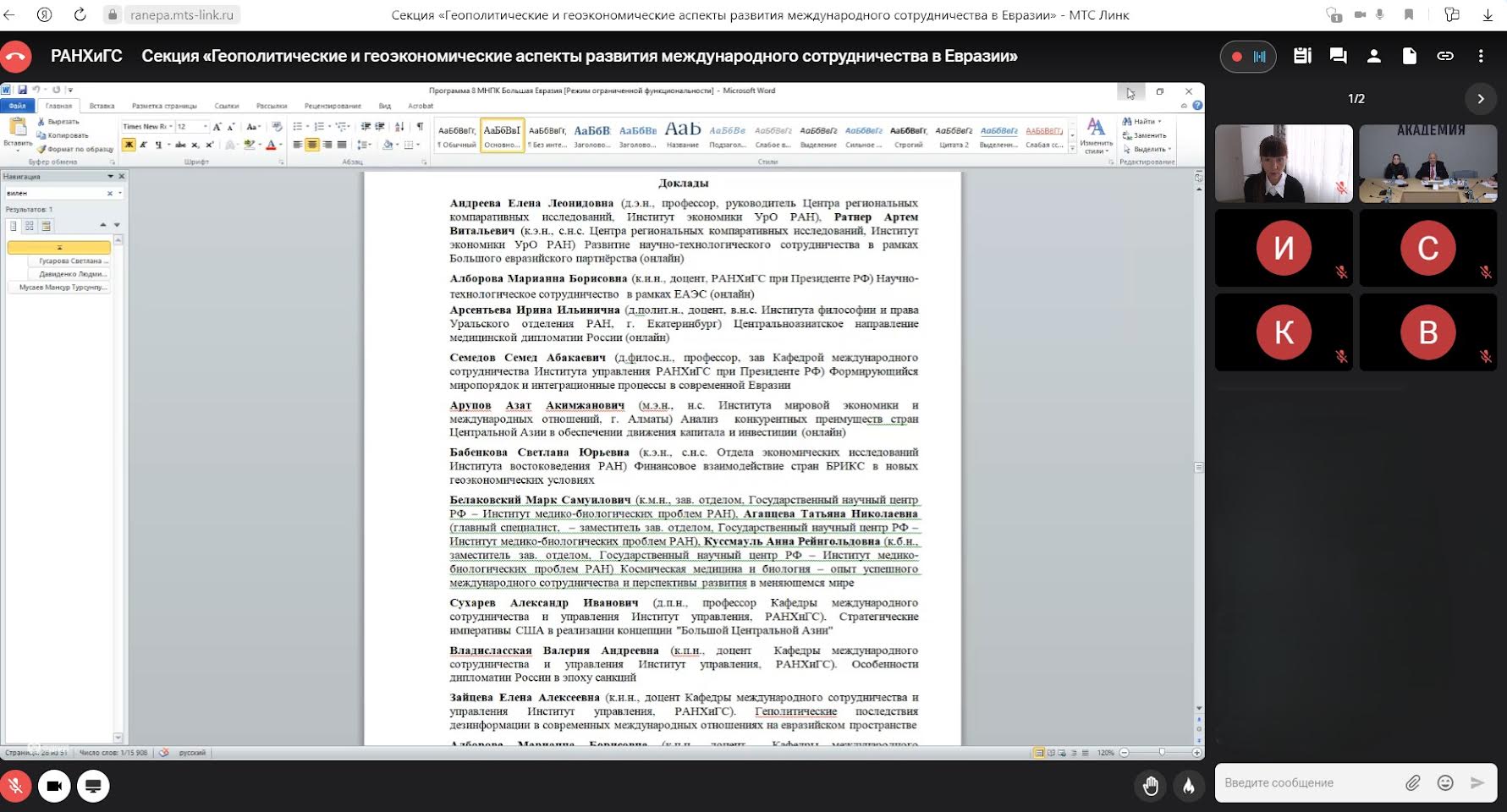Image resolution: width=1507 pixels, height=812 pixels.
Task: Open the emoji picker in chat
Action: (1445, 782)
